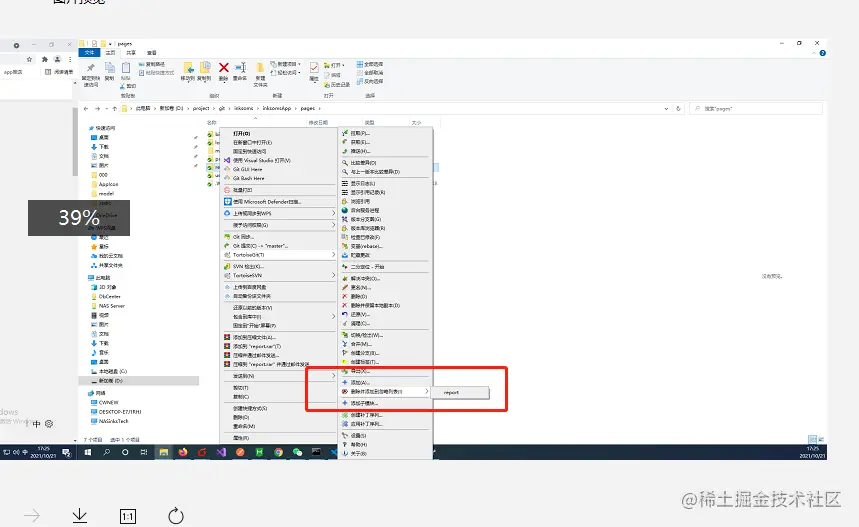
Task: Go to the next image arrow
Action: 32,515
